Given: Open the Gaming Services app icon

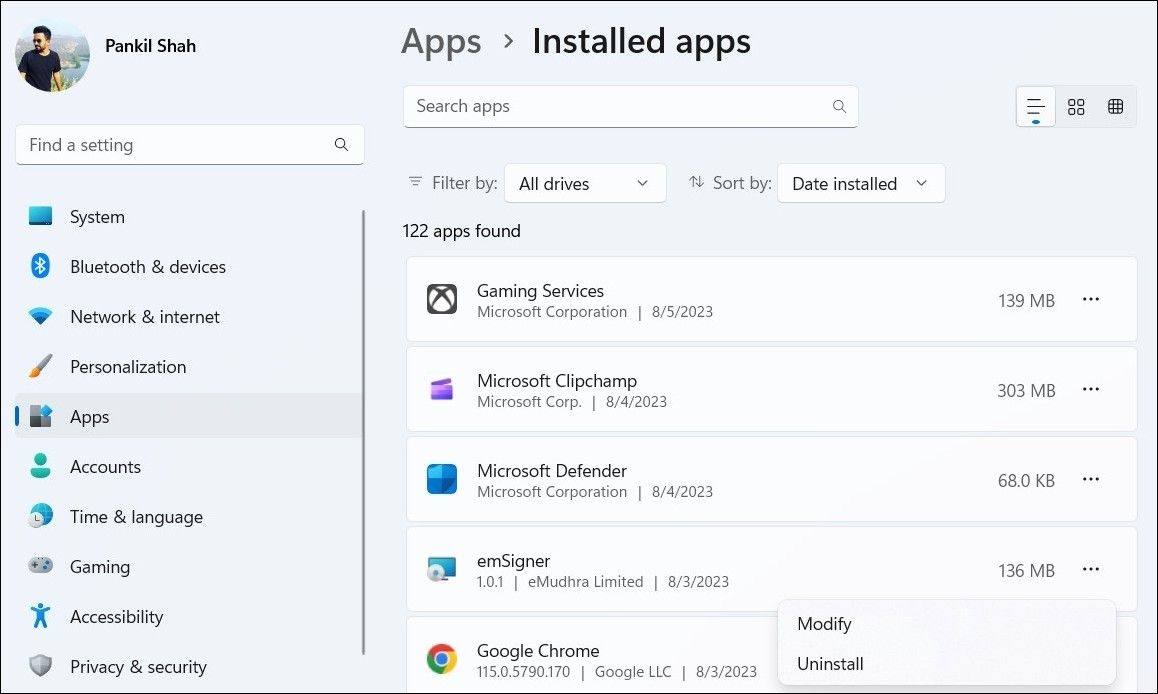Looking at the screenshot, I should pos(441,299).
